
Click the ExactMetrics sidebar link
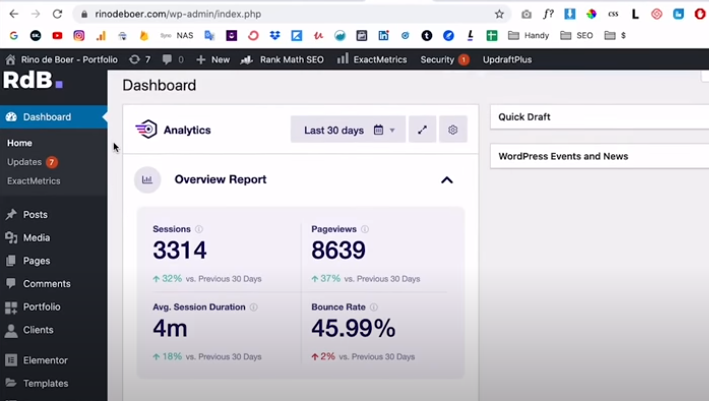pos(33,181)
